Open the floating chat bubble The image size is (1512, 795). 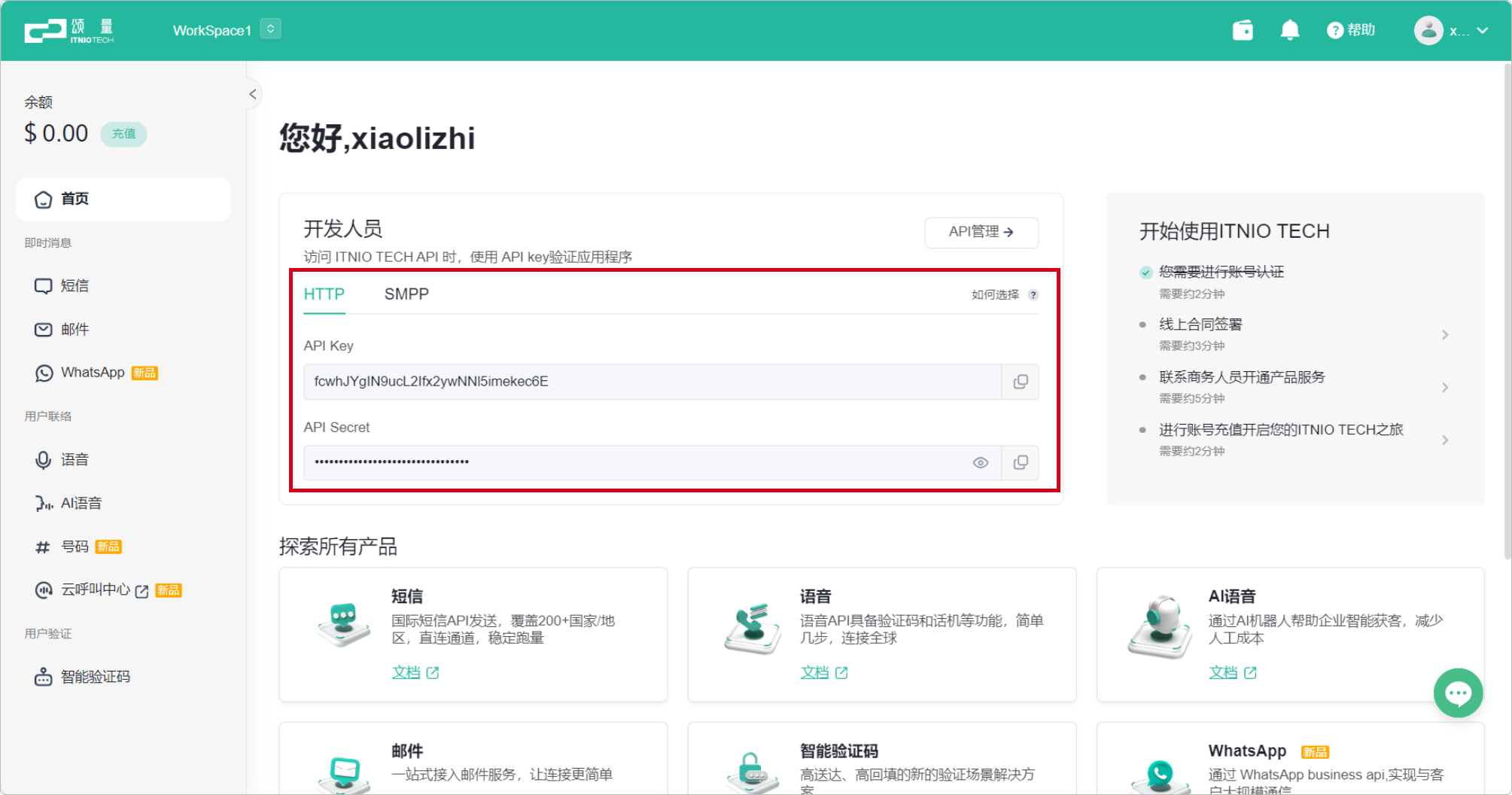[1458, 693]
